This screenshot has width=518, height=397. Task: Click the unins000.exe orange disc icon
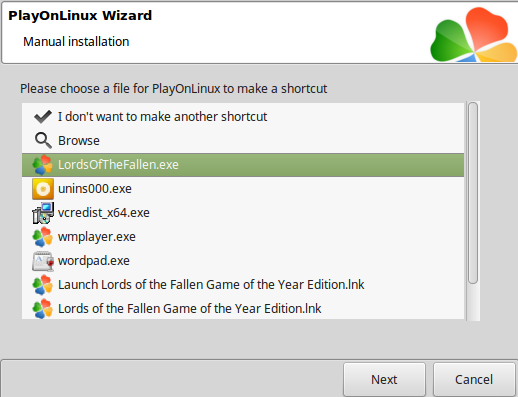click(43, 189)
